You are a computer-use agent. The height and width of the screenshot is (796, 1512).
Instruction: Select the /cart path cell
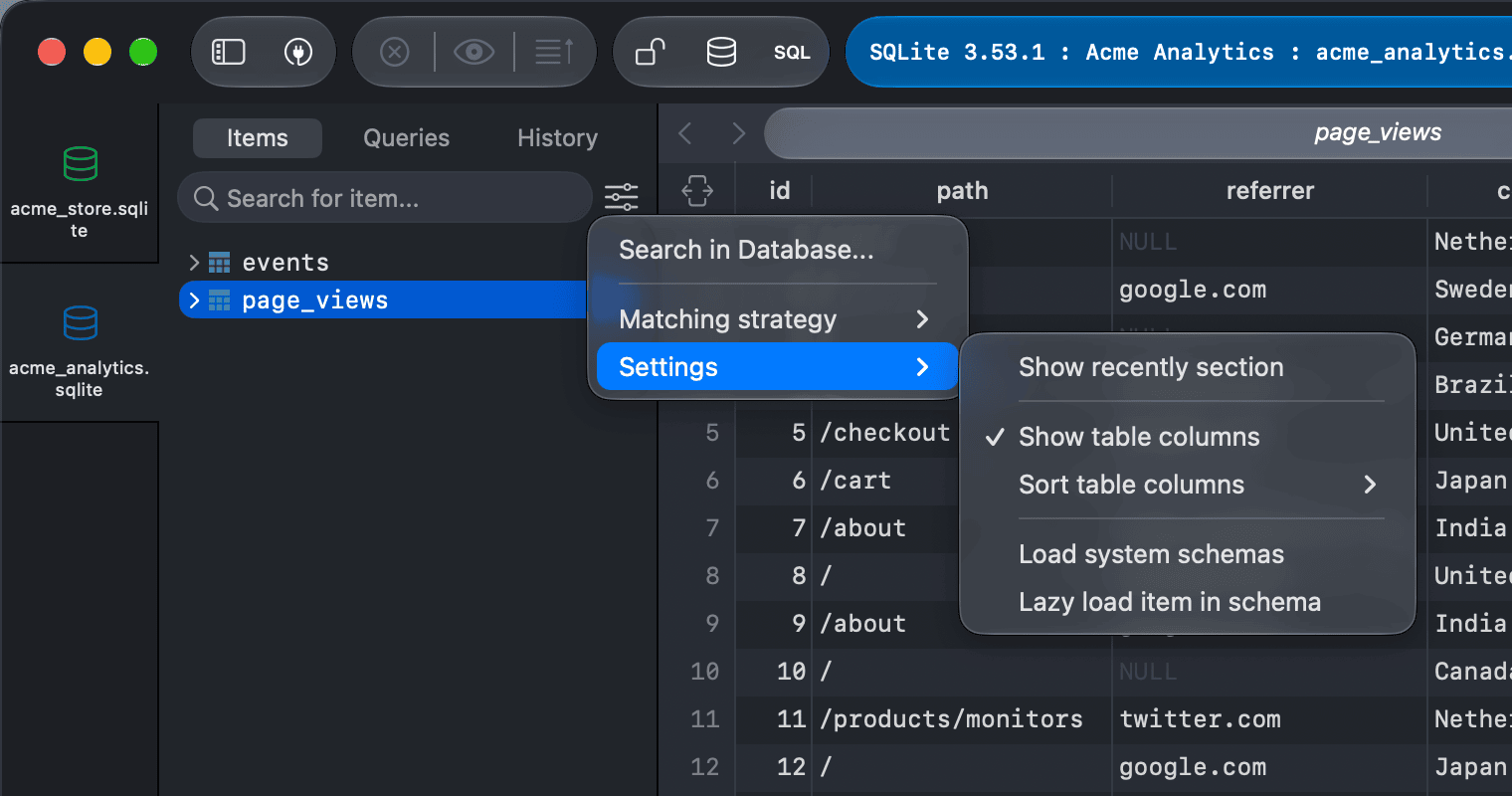point(886,481)
